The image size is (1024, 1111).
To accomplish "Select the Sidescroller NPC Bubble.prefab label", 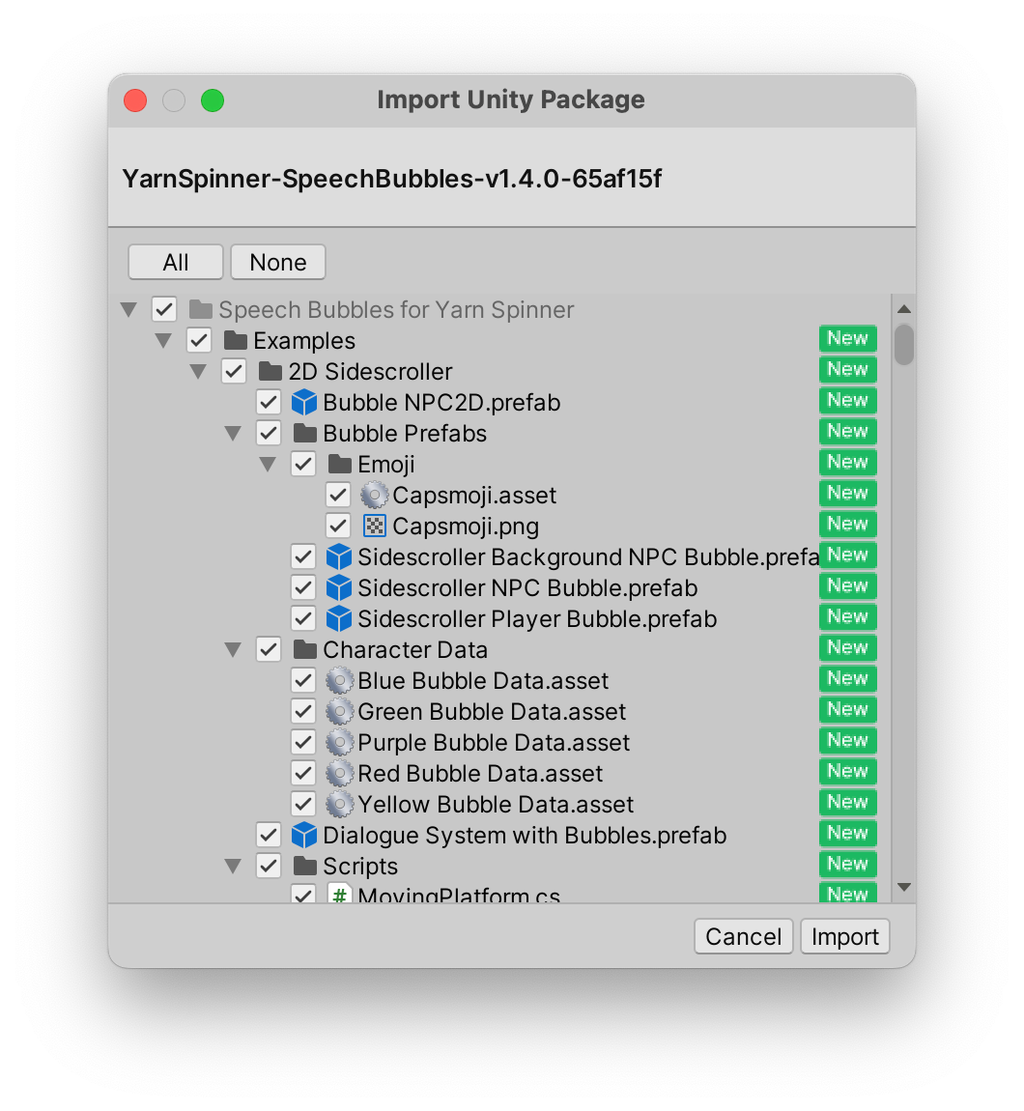I will click(527, 588).
